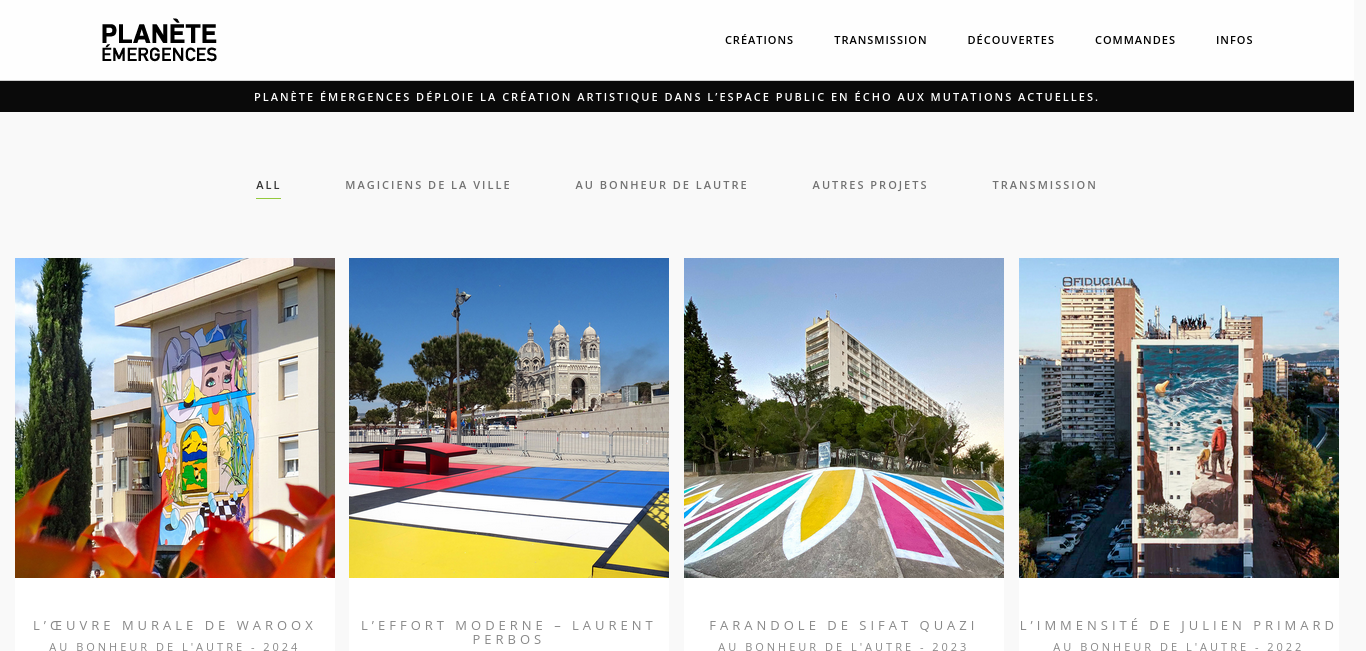The height and width of the screenshot is (651, 1366).
Task: Click the L'œuvre murale de Waroox title
Action: 175,625
